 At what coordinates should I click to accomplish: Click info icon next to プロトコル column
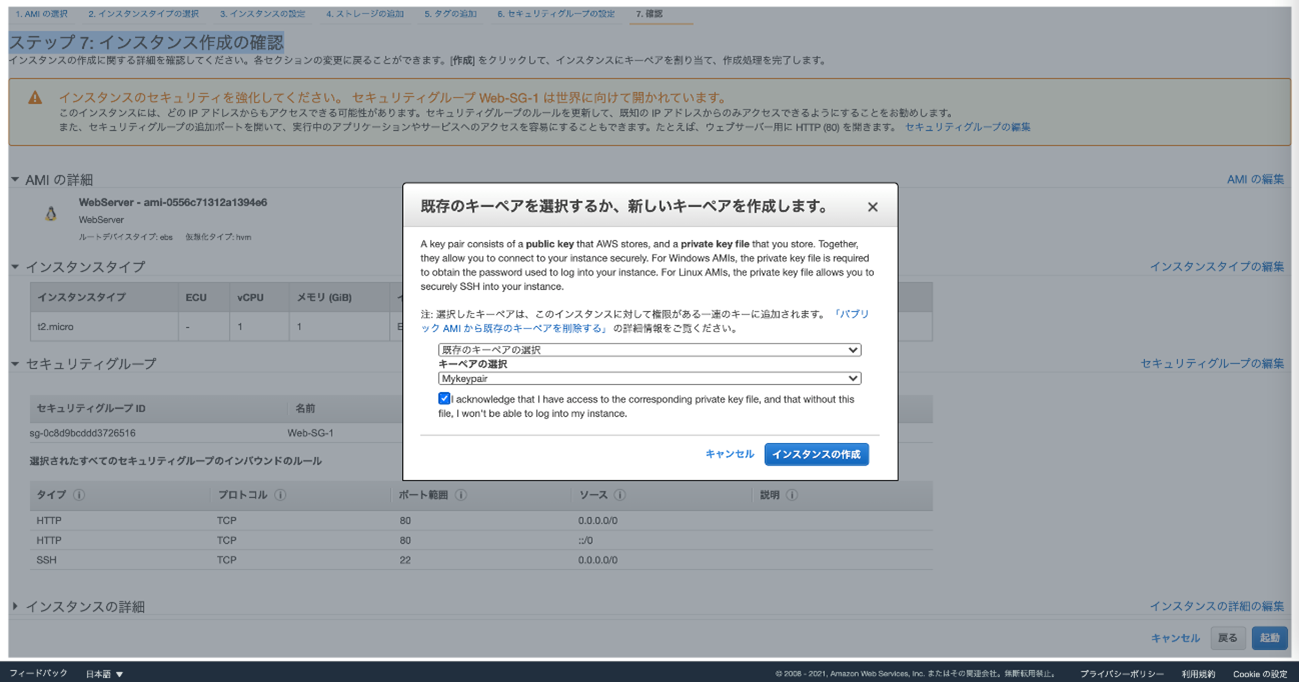(x=280, y=495)
